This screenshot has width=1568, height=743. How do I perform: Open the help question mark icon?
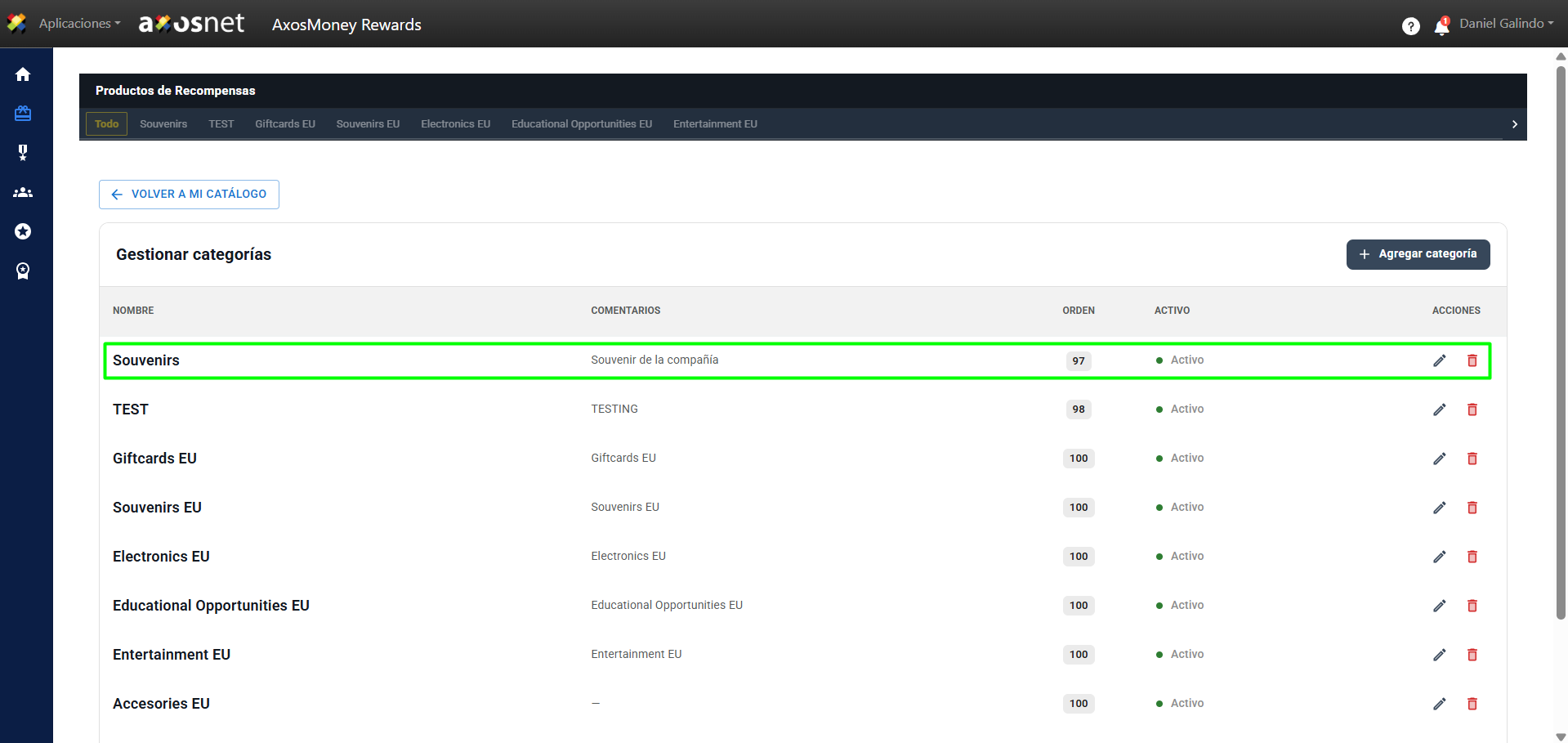[1410, 26]
